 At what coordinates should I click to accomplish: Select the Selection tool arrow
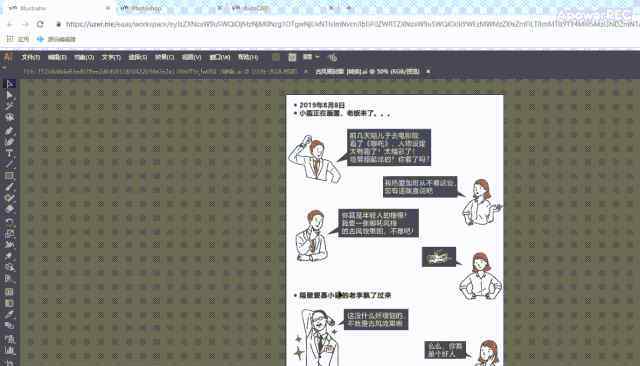(x=10, y=84)
